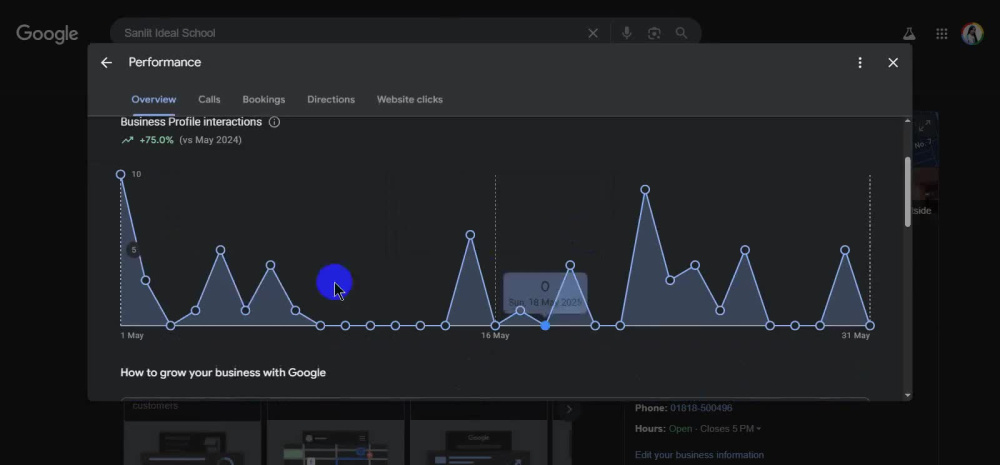Expand the photo with expand icon

tap(924, 126)
